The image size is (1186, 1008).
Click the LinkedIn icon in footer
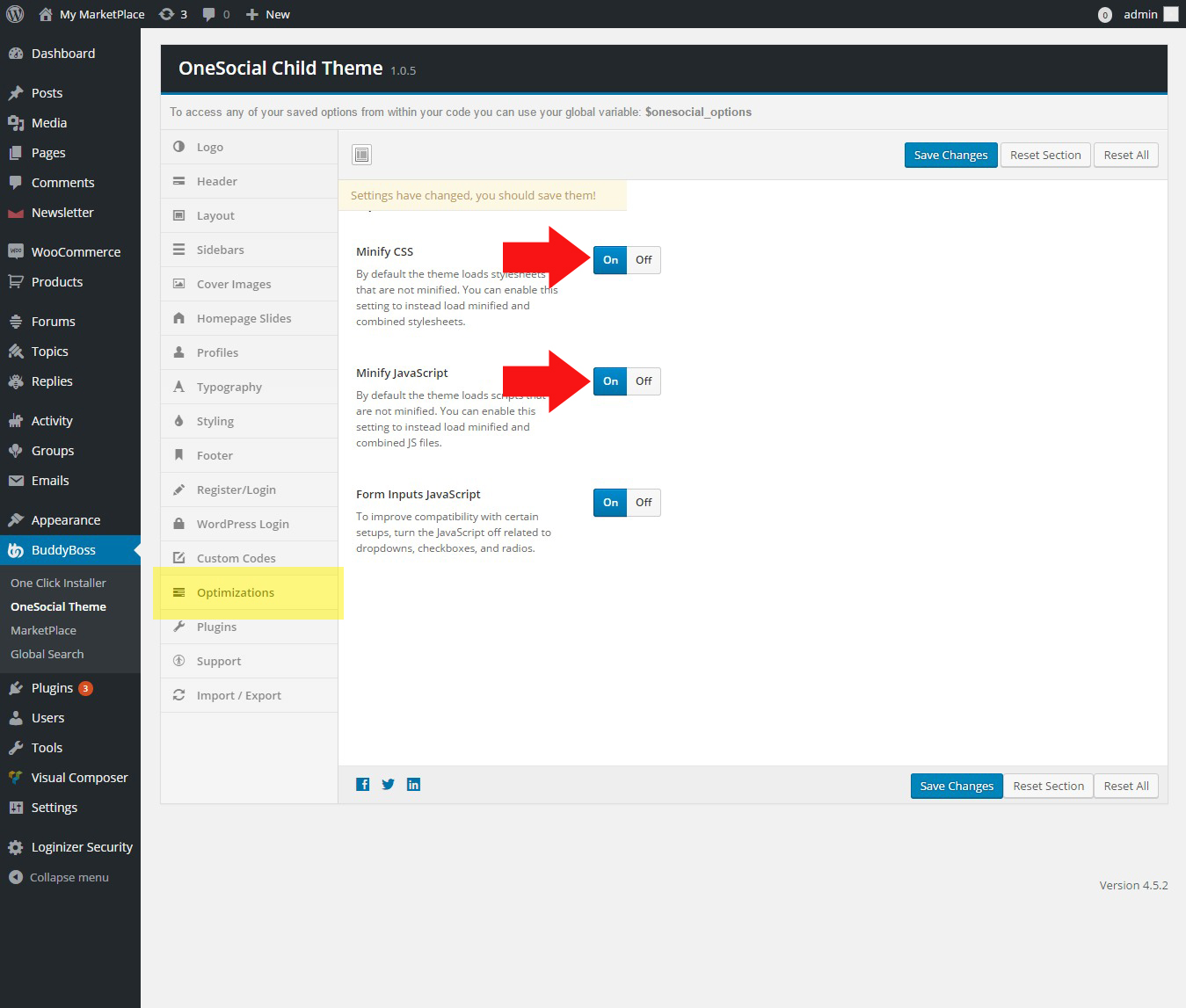tap(413, 785)
